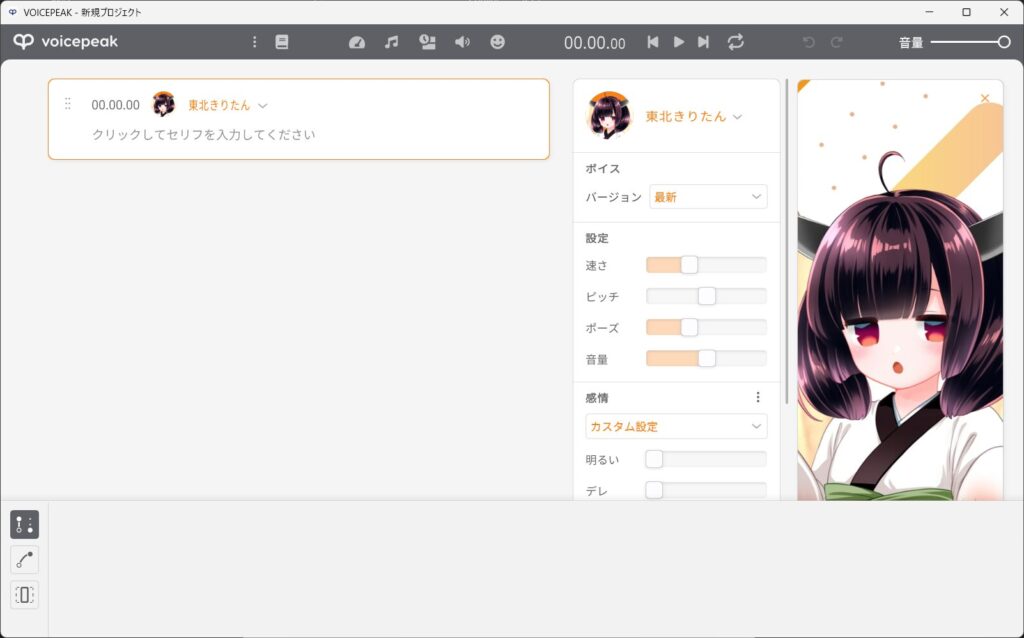Click the ボイス section heading

(602, 168)
